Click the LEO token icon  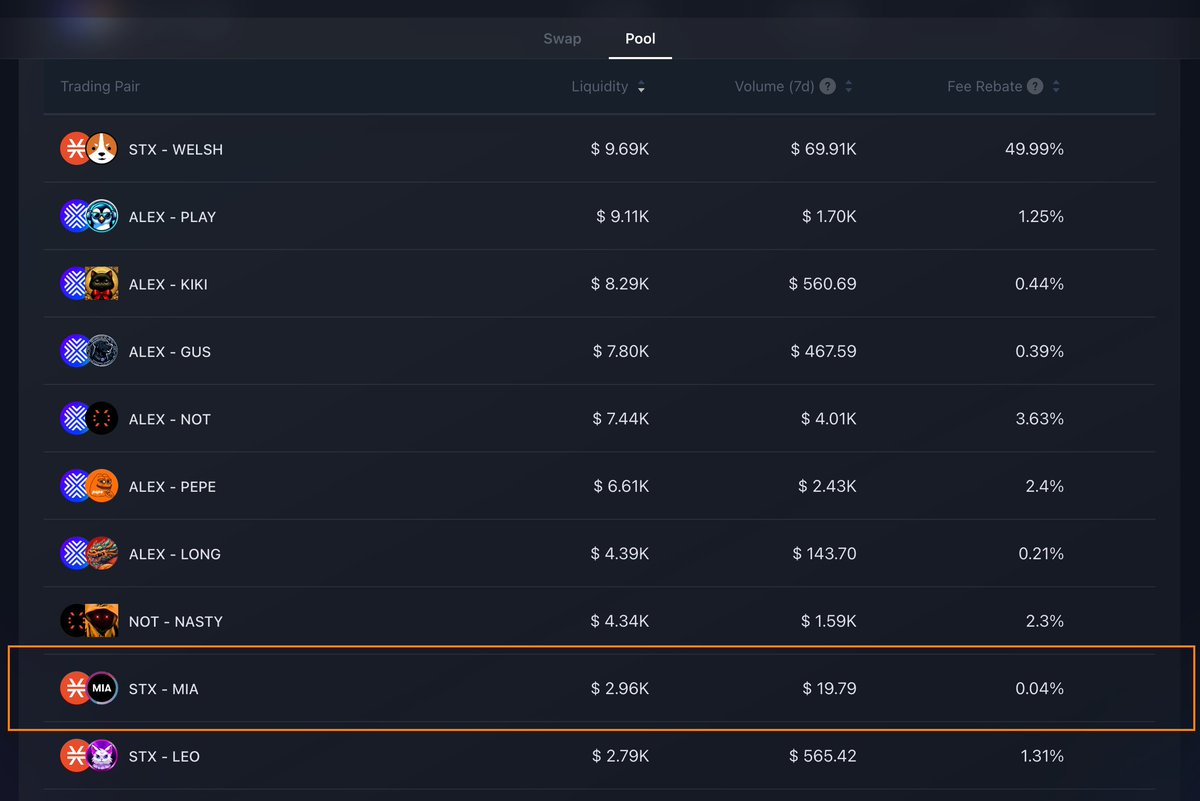102,756
